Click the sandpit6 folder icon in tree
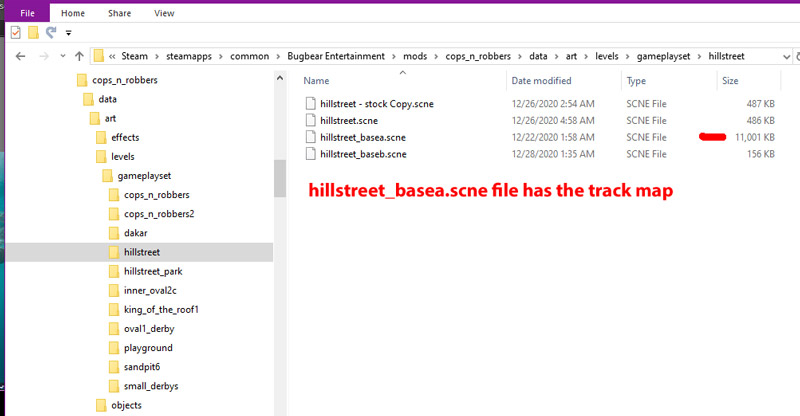 (x=116, y=367)
